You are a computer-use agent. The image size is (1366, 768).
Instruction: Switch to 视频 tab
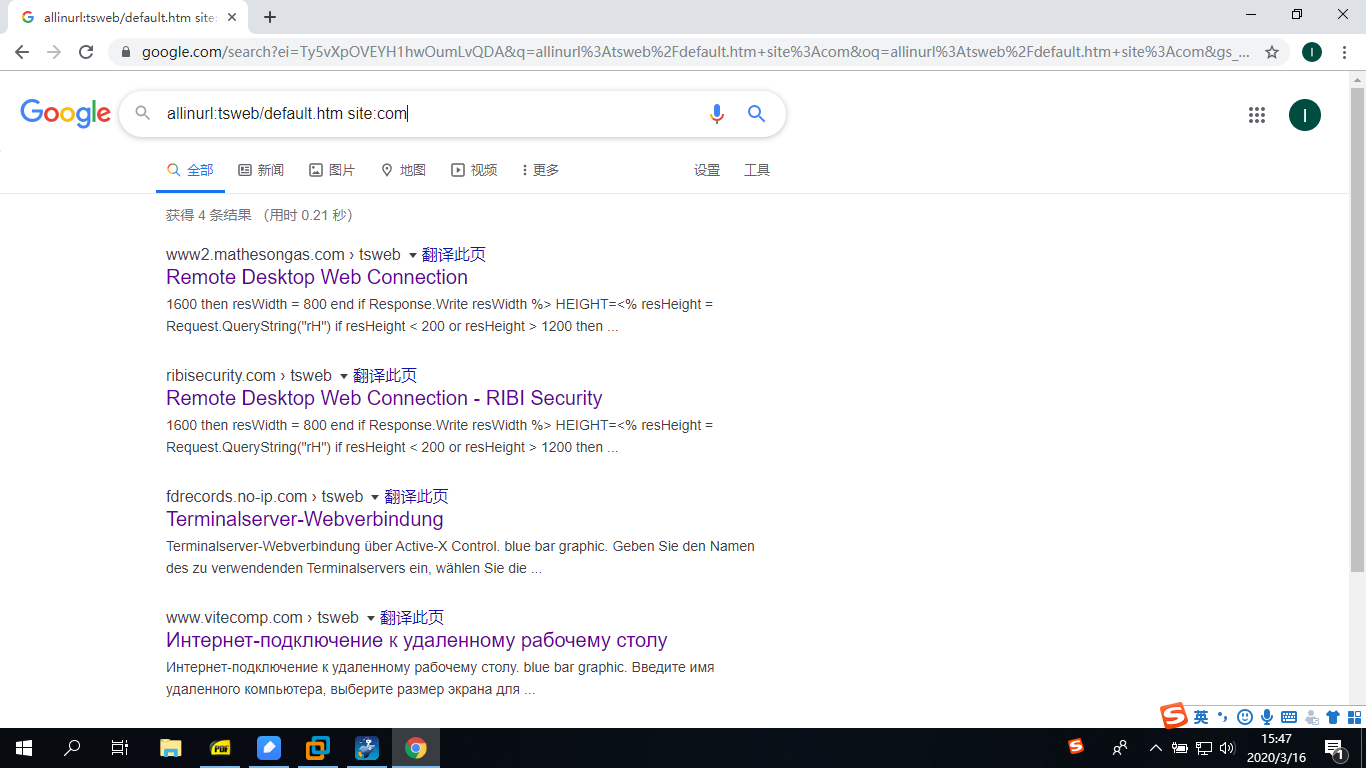coord(474,170)
